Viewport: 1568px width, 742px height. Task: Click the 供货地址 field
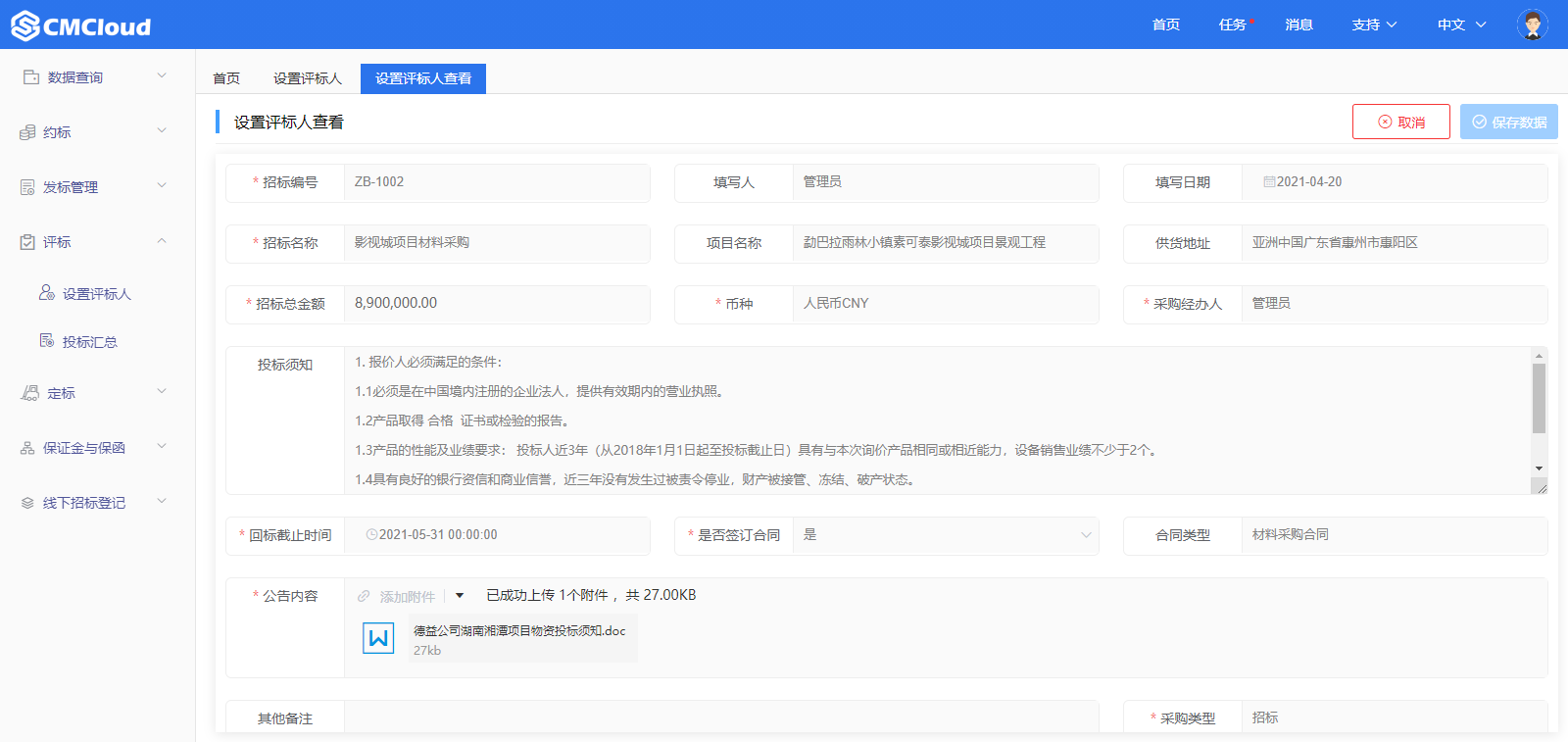[1395, 243]
